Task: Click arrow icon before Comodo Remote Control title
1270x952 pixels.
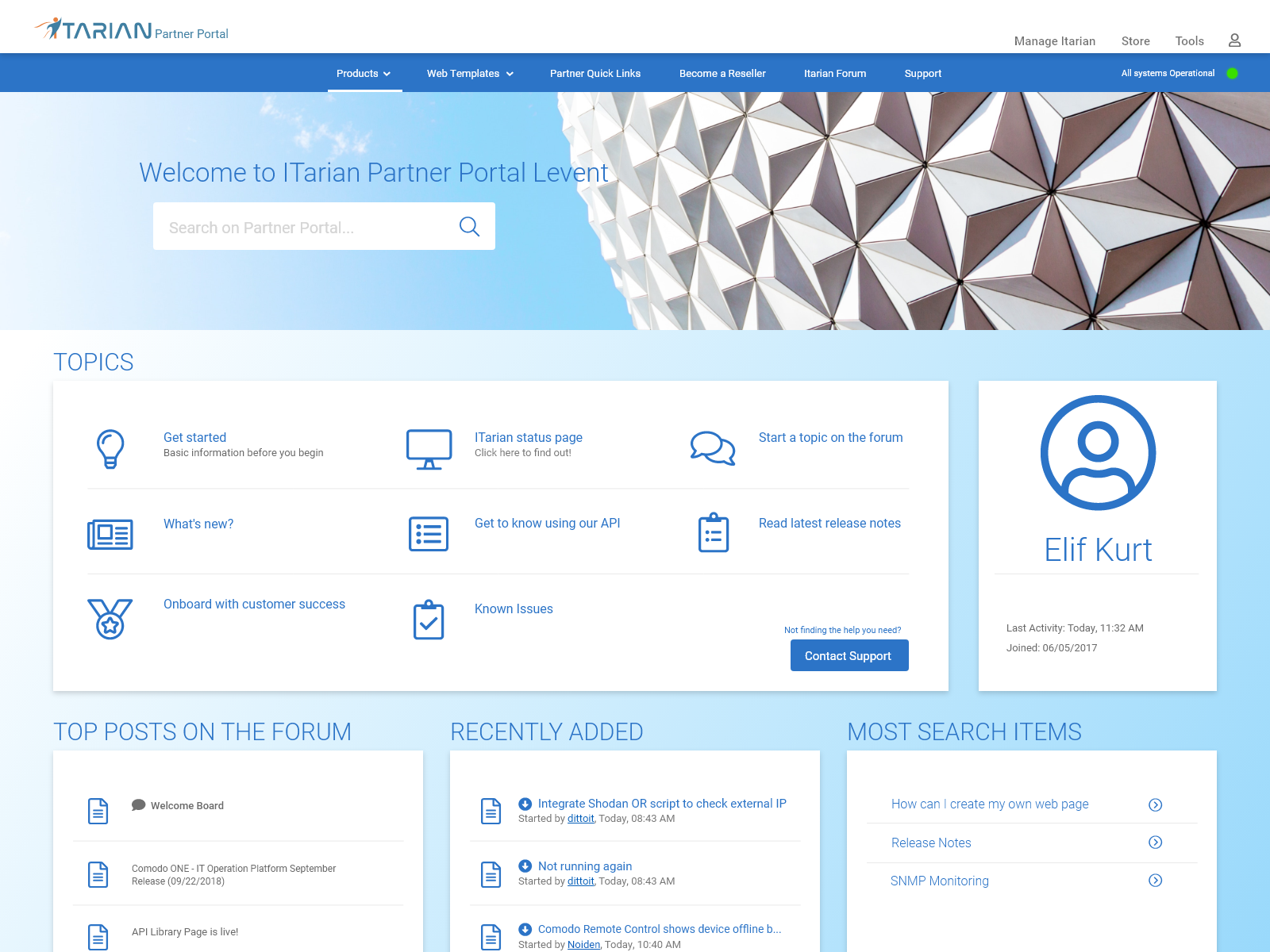Action: point(525,929)
